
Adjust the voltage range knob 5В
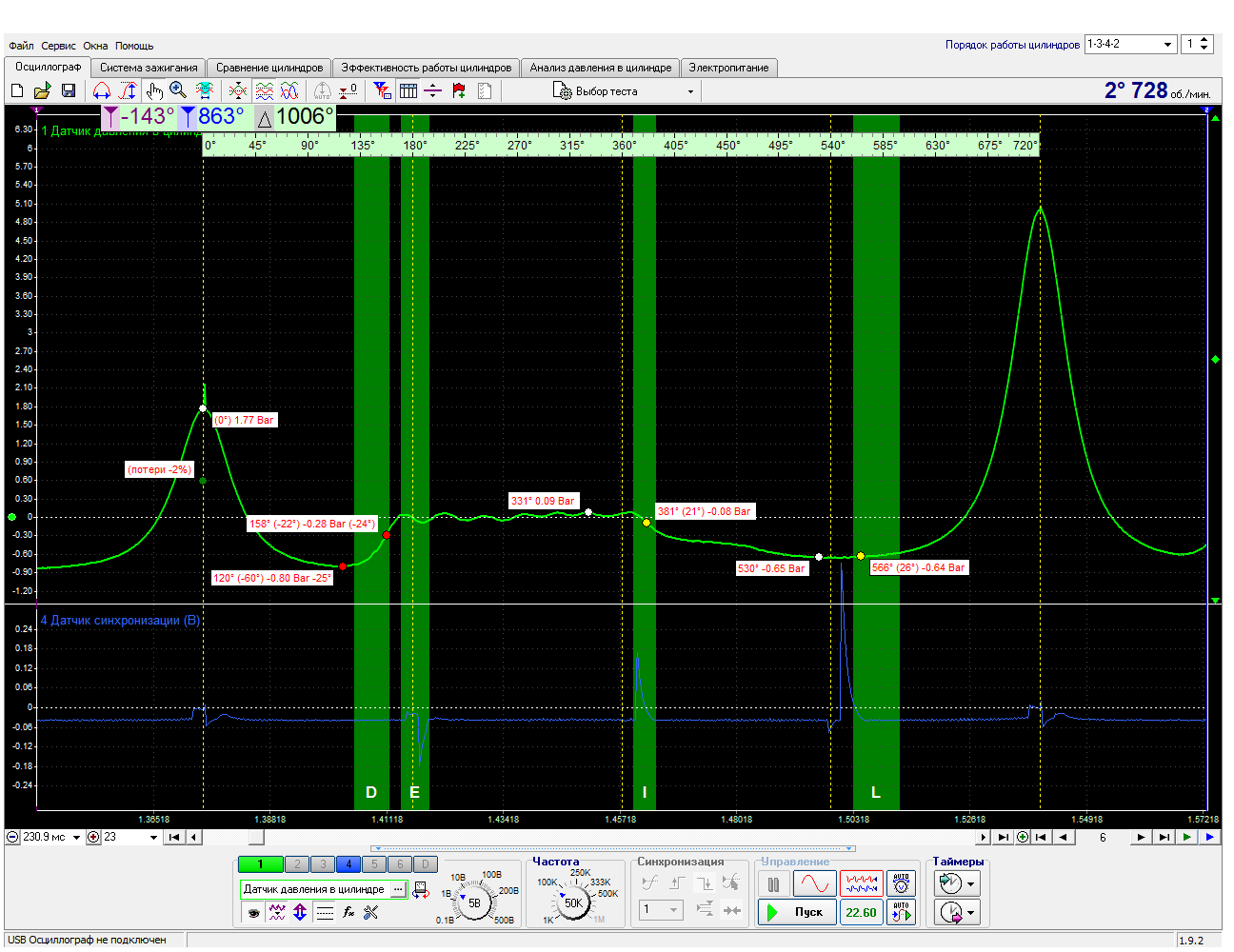(475, 902)
